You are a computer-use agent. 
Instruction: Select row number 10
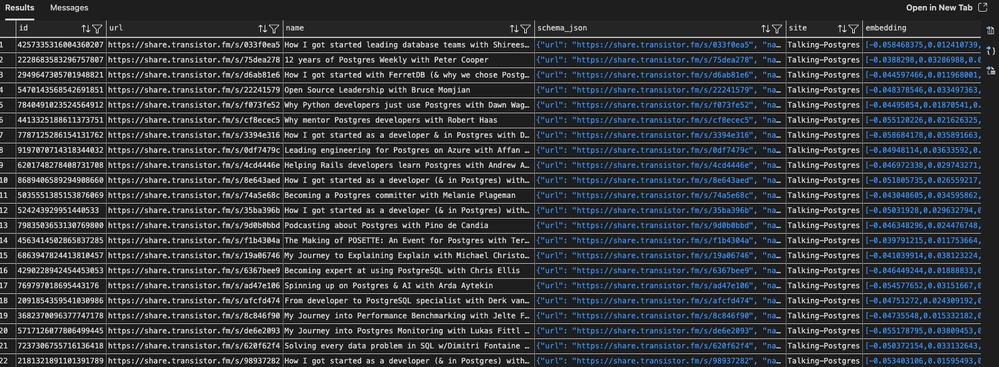click(7, 181)
